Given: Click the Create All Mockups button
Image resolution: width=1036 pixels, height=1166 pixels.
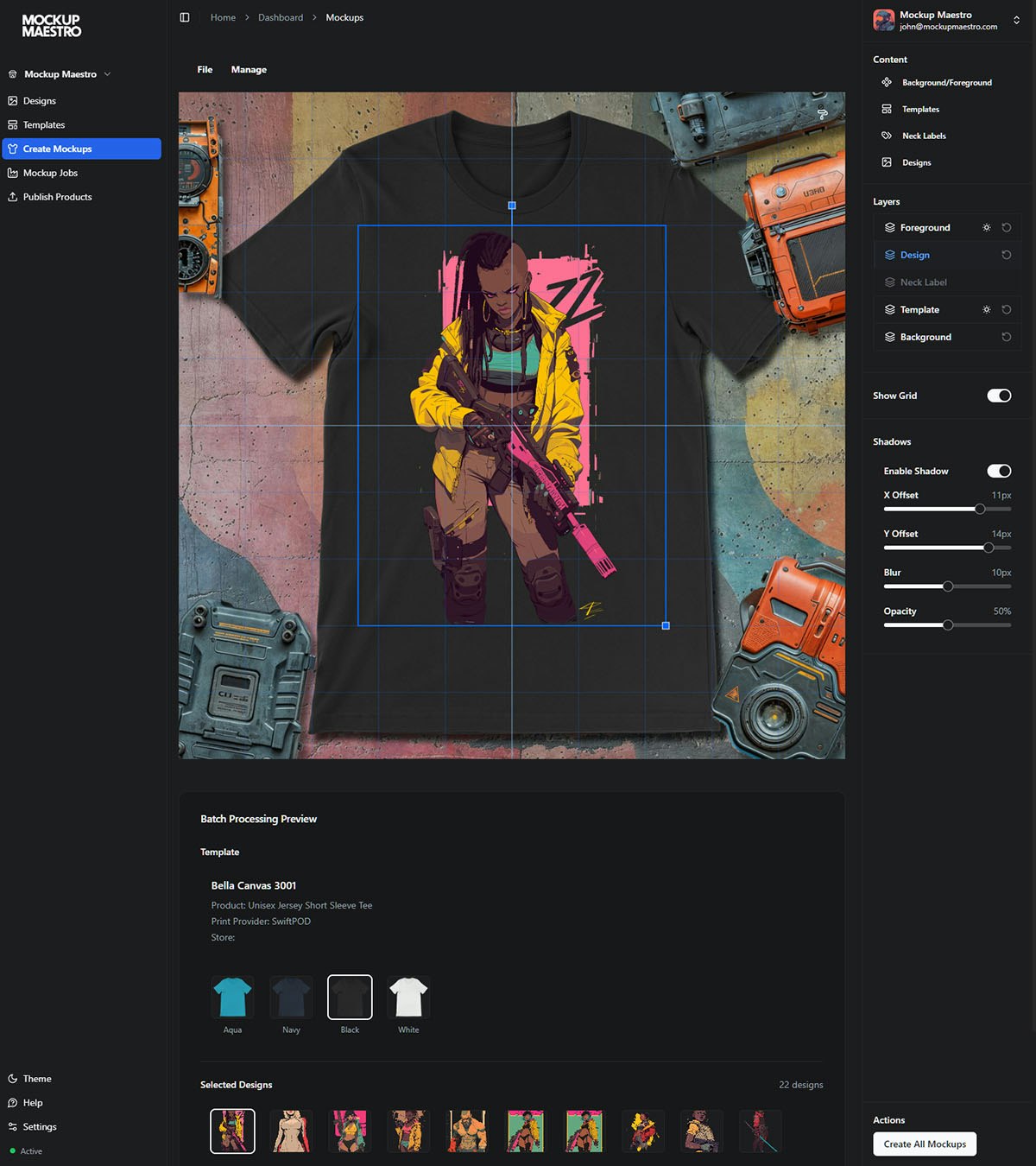Looking at the screenshot, I should [x=925, y=1144].
